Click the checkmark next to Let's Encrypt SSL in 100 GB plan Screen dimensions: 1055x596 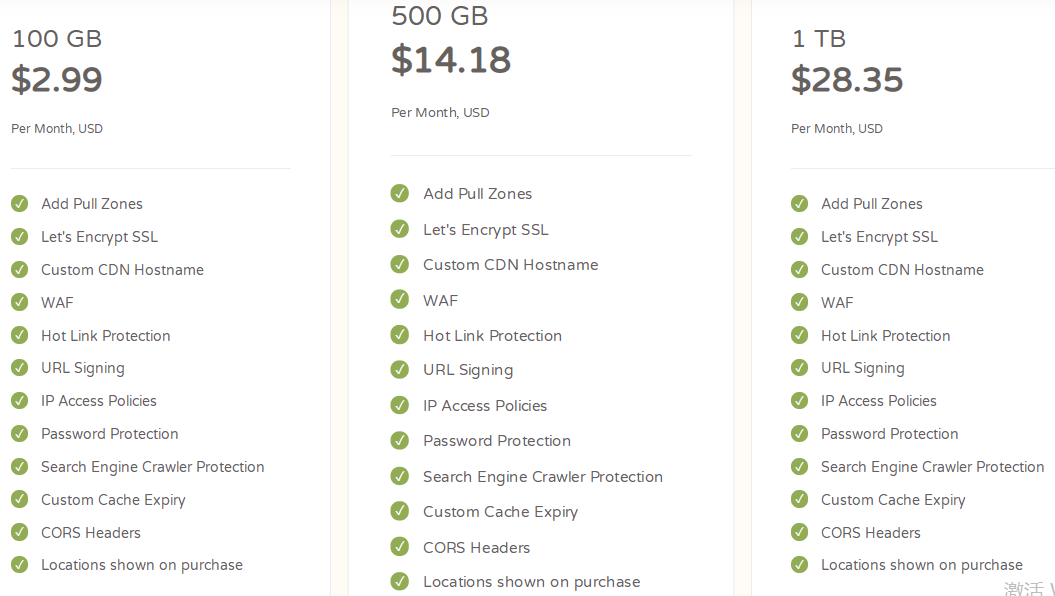(19, 236)
